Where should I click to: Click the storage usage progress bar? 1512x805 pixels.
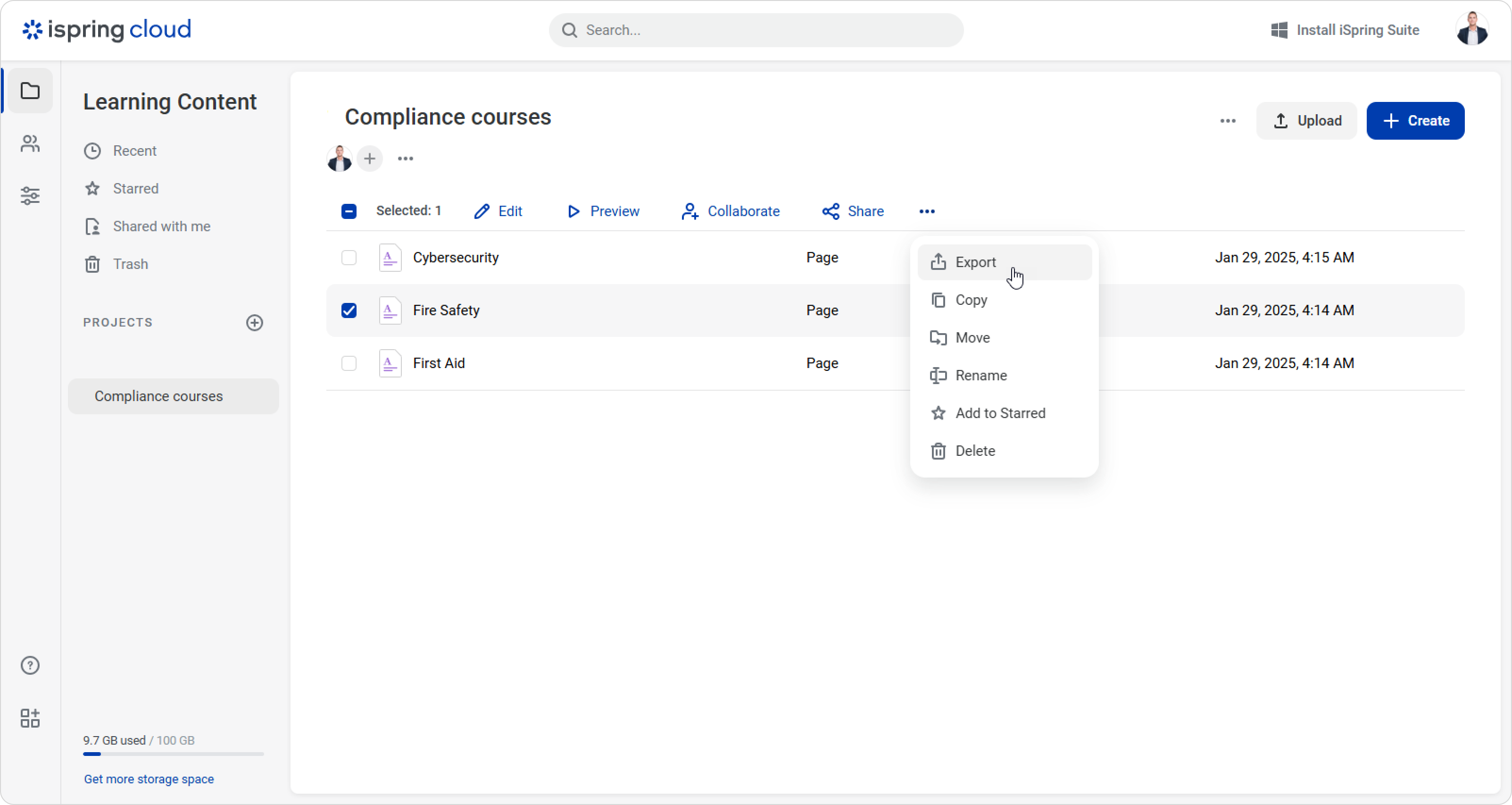click(173, 754)
